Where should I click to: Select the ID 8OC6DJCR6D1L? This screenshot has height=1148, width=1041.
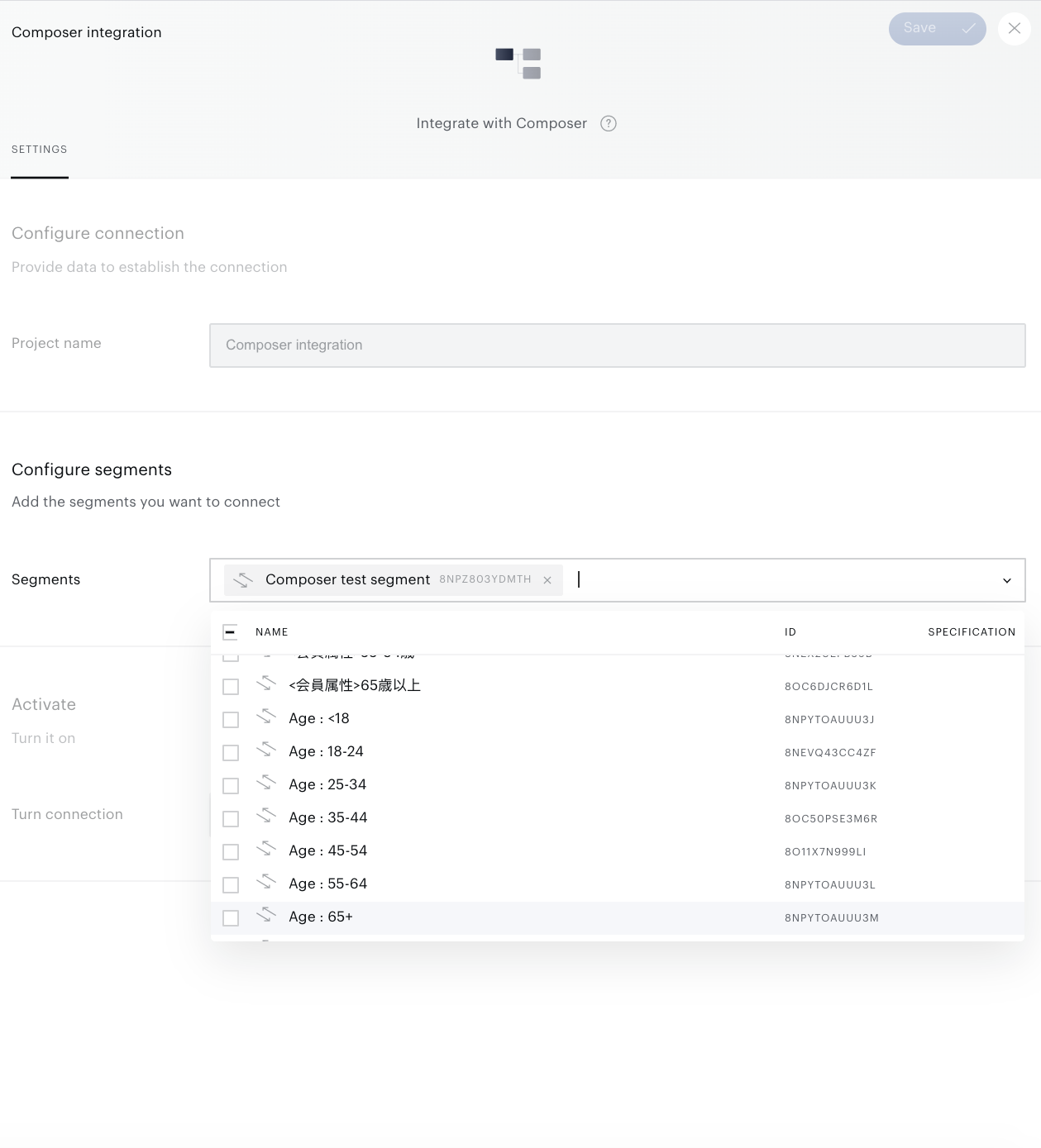[829, 687]
